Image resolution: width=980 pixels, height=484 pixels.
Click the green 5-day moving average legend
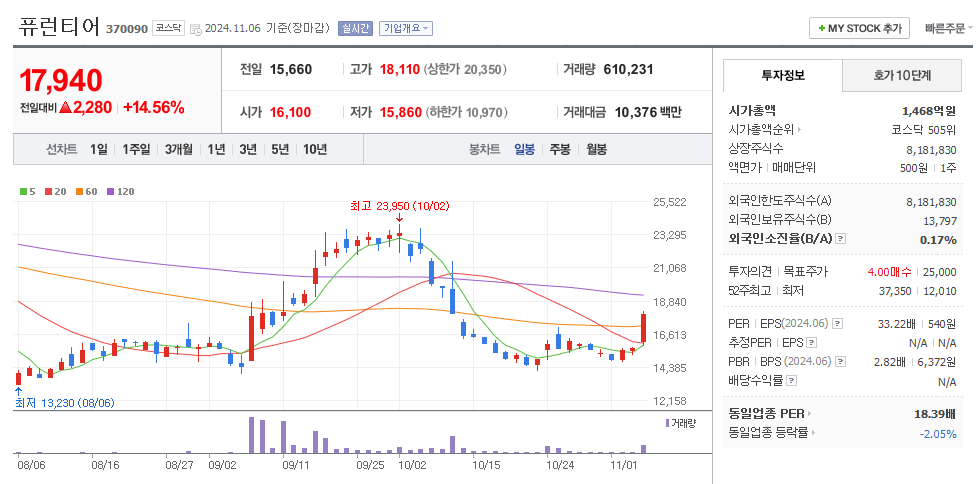click(28, 192)
